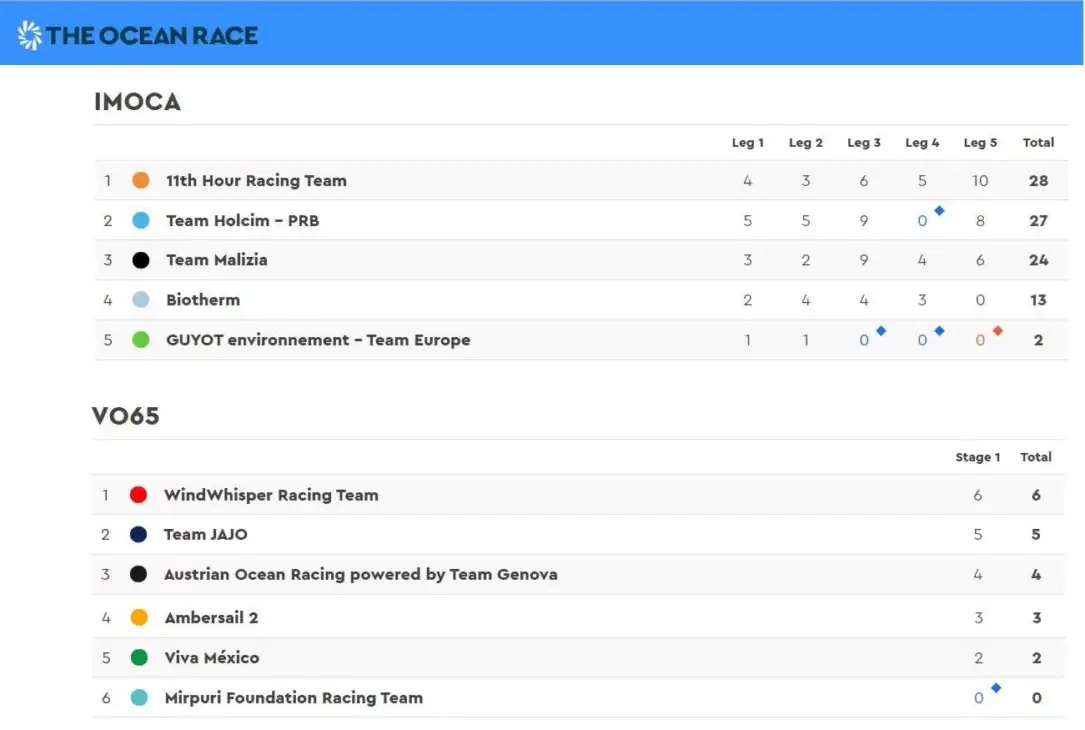Select Ambersail 2 team name
The width and height of the screenshot is (1085, 730).
211,617
